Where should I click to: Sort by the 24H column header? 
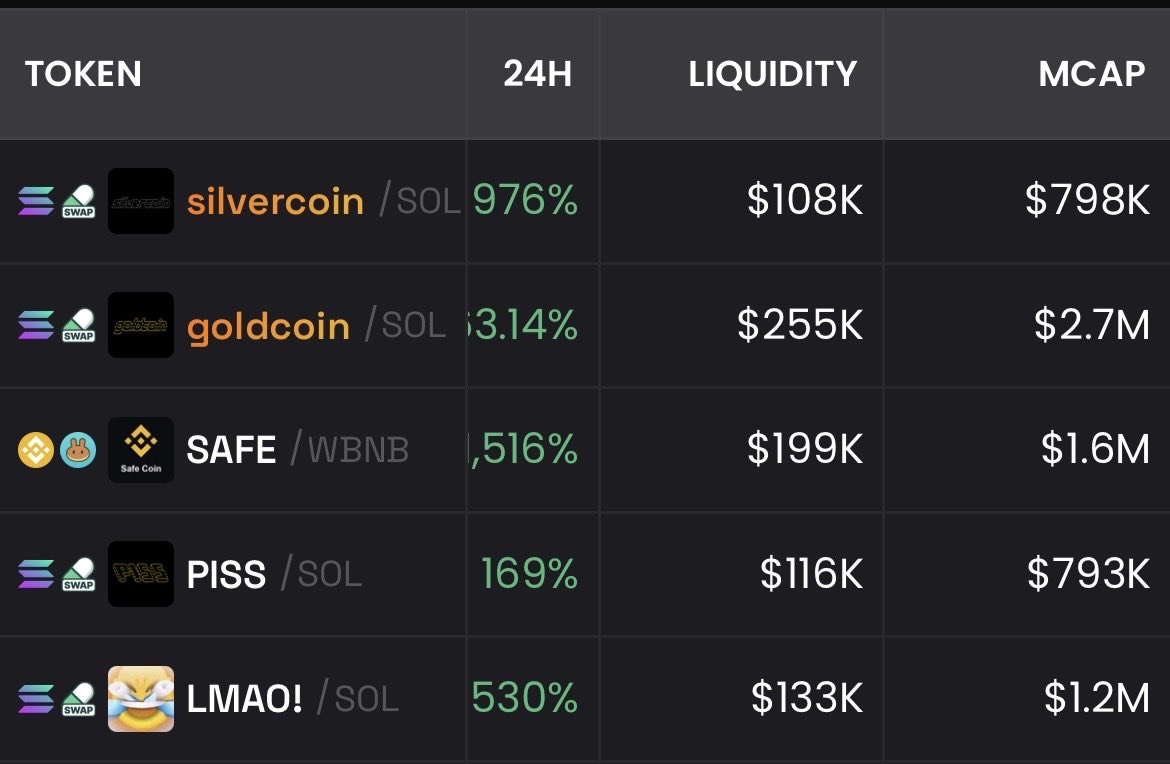click(x=537, y=74)
